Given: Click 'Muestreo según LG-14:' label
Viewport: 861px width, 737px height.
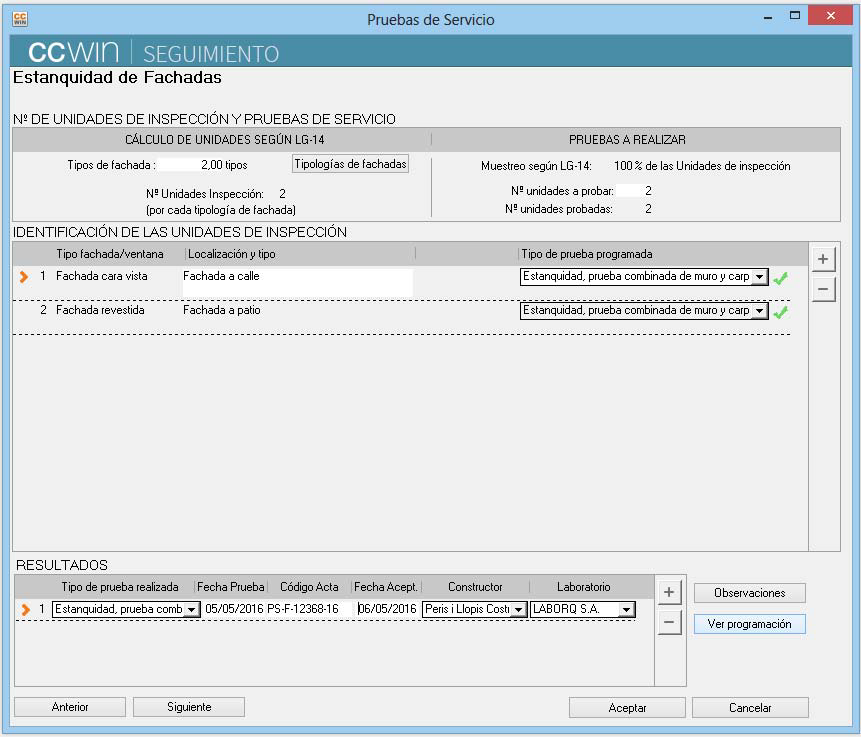Looking at the screenshot, I should tap(536, 166).
